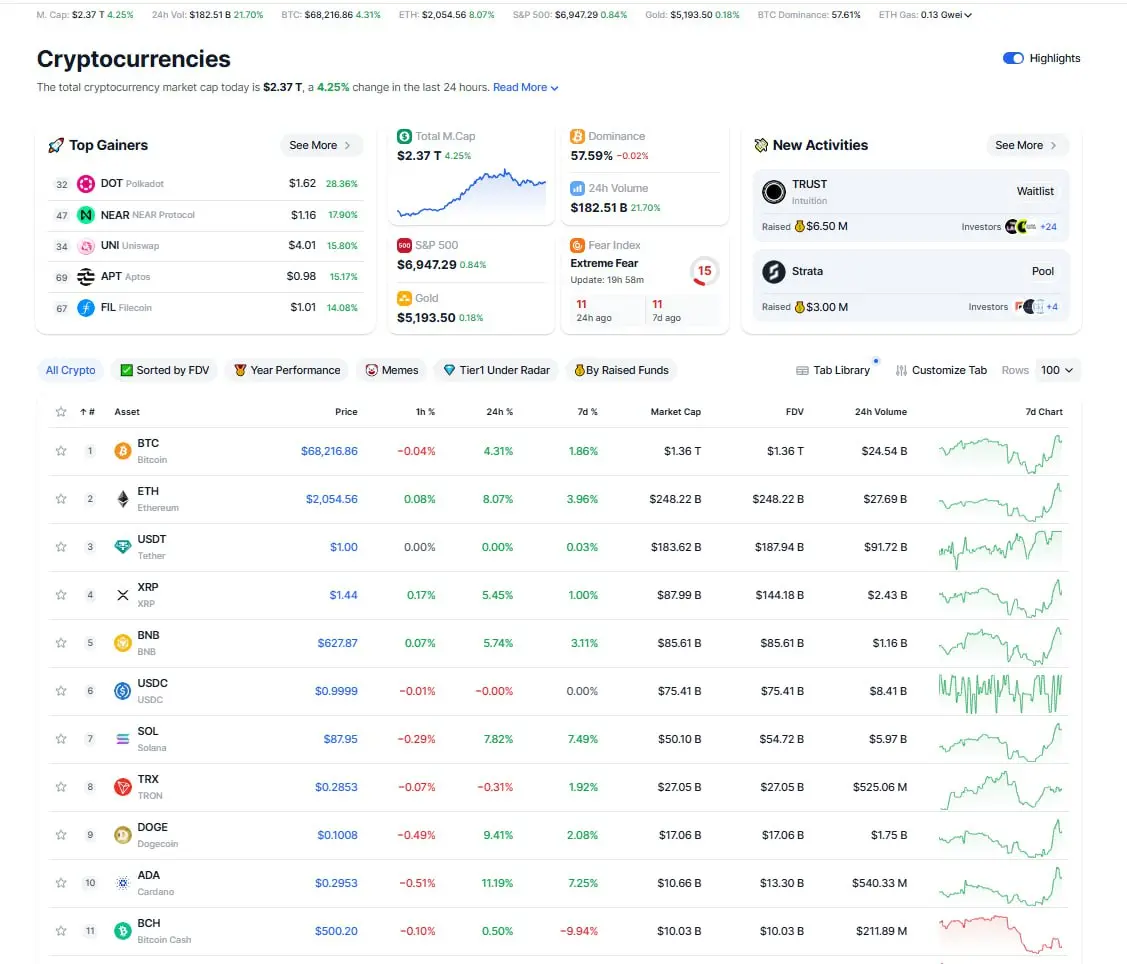Click the Fear Index gauge showing 15
This screenshot has height=964, width=1127.
pyautogui.click(x=704, y=271)
